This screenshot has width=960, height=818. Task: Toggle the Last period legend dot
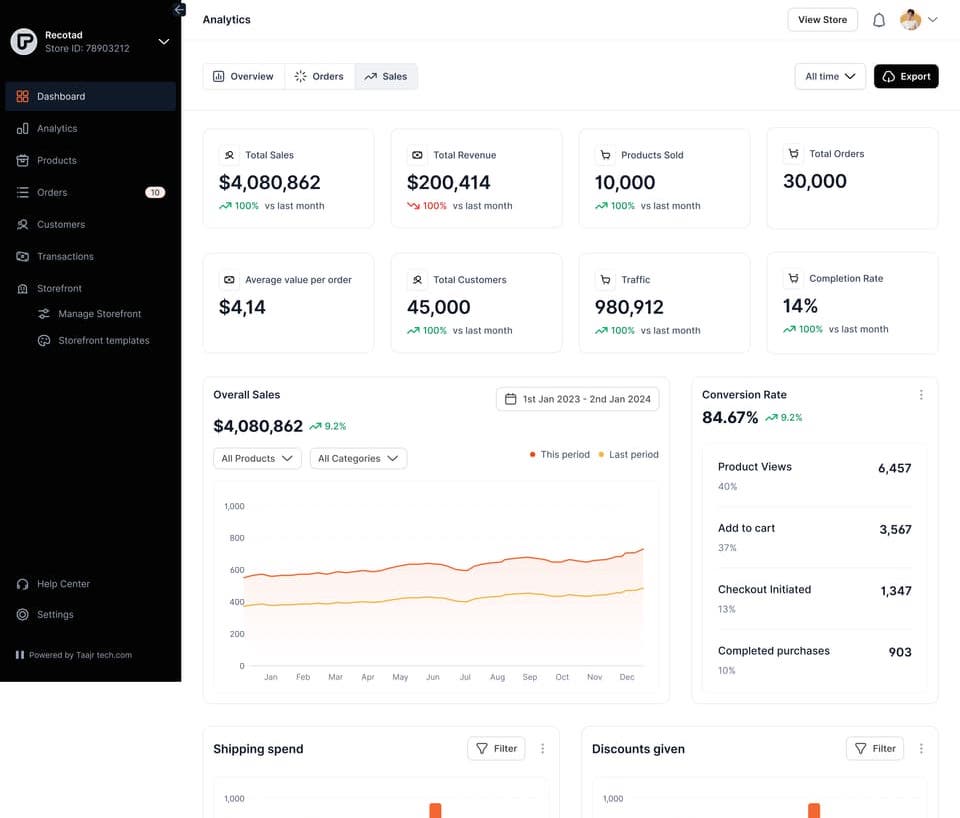[601, 454]
